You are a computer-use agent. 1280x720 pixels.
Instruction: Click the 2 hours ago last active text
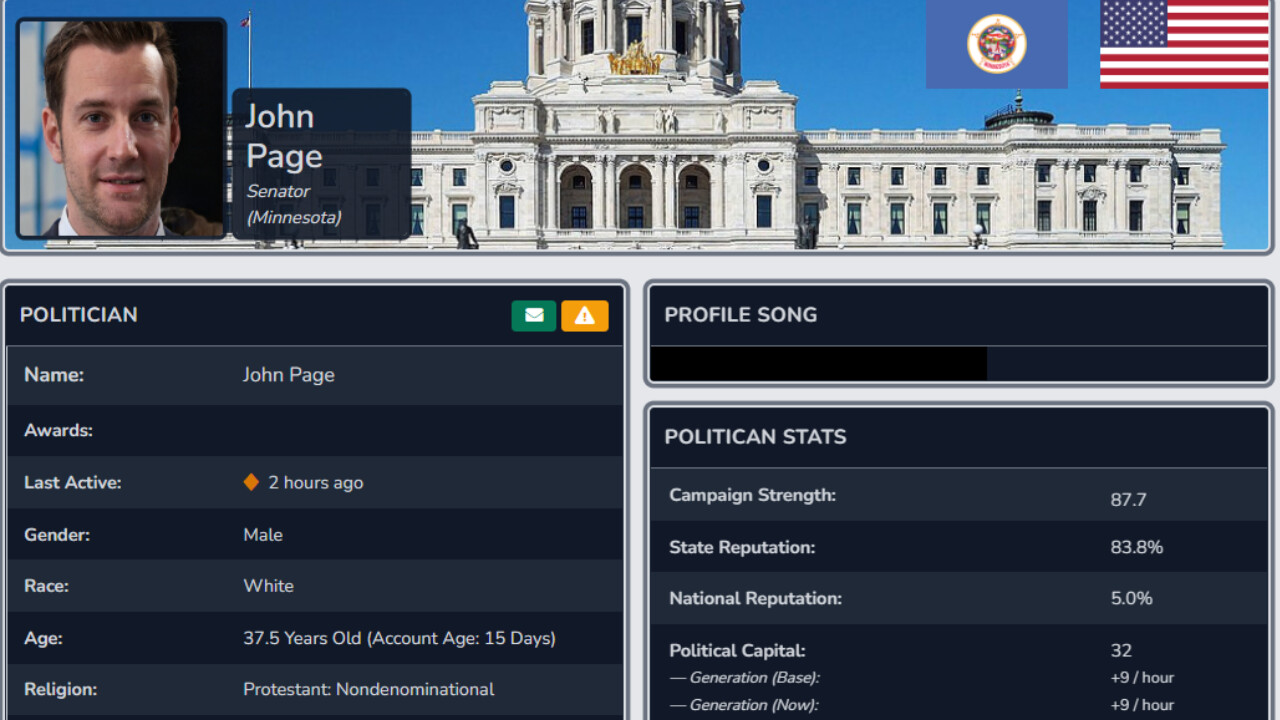tap(314, 482)
